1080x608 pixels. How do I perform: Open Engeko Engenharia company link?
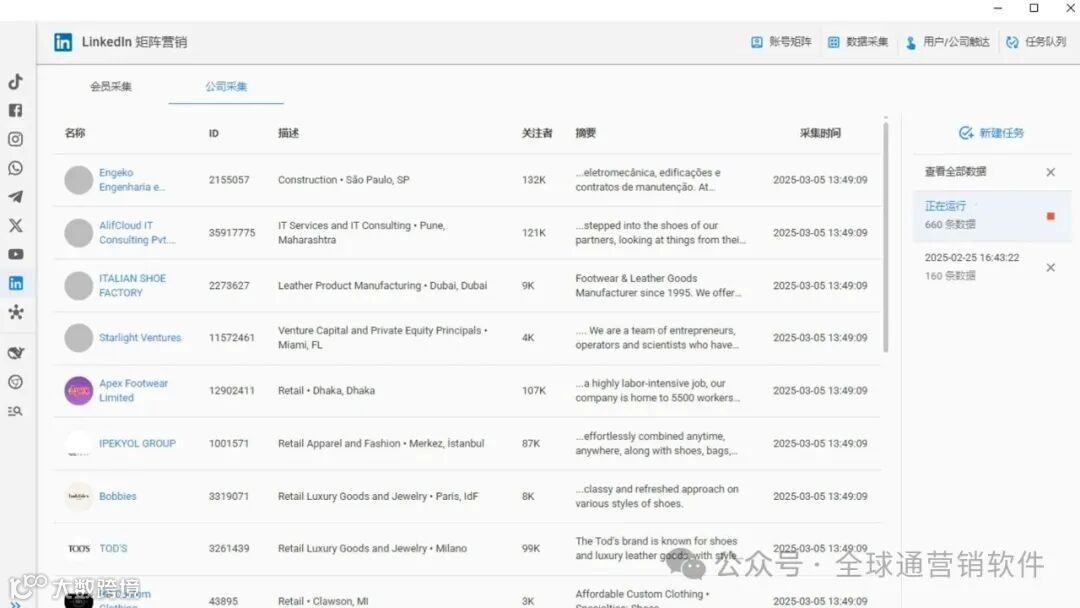click(132, 180)
